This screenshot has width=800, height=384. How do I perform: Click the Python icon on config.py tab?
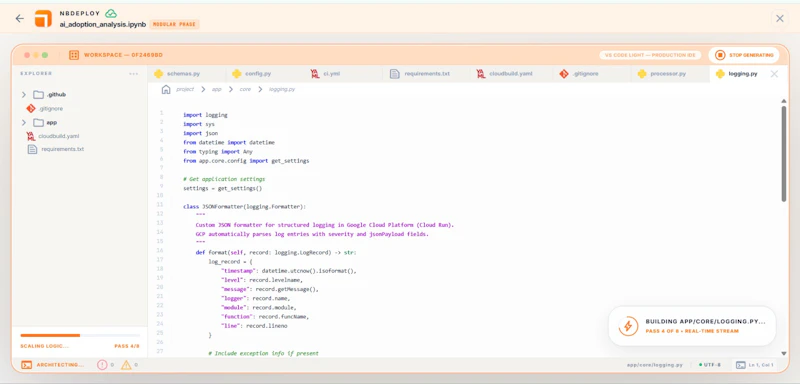[236, 74]
